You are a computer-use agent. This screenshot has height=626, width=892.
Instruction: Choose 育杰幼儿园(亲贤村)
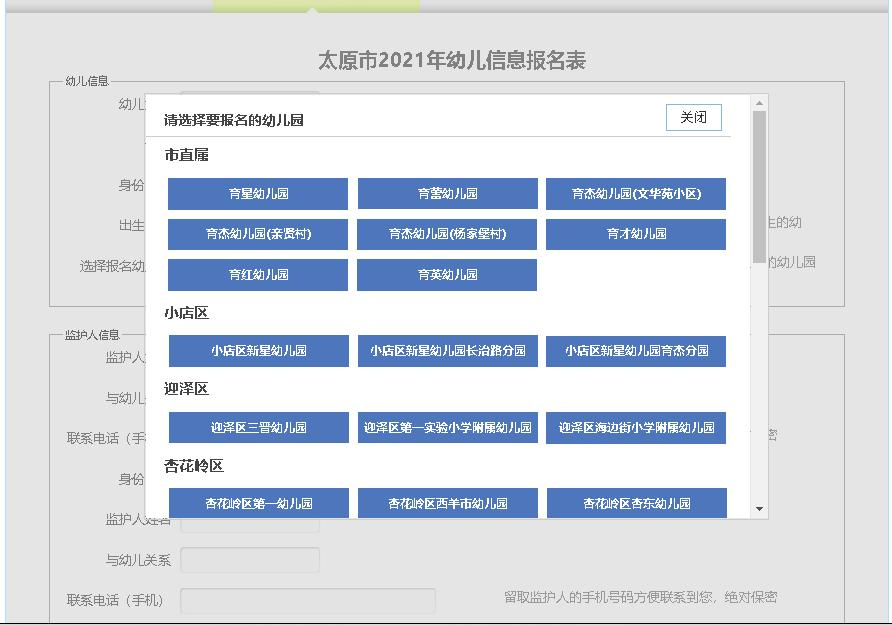pyautogui.click(x=257, y=234)
